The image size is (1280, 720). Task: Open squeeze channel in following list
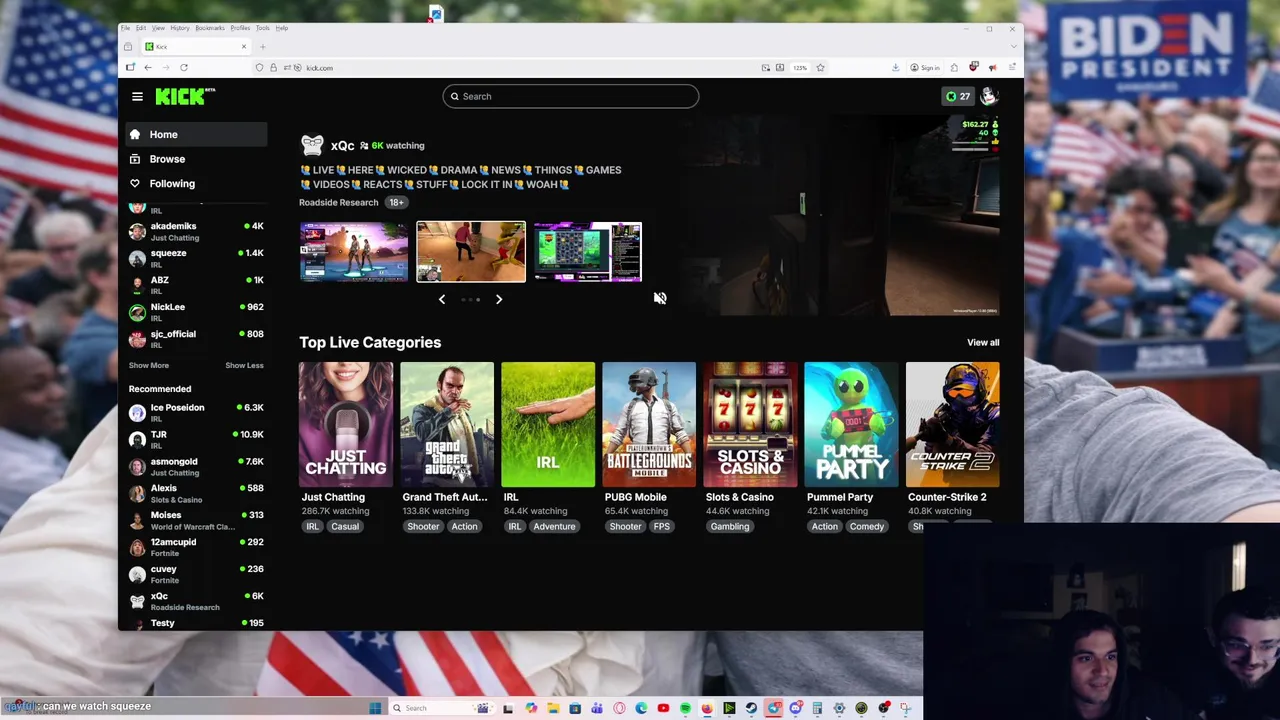196,258
